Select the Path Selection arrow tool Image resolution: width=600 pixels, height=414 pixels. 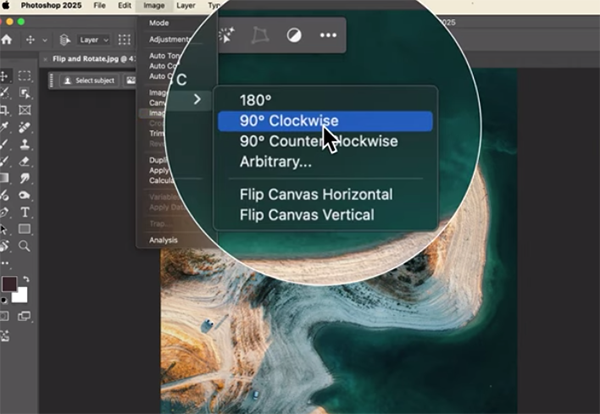pyautogui.click(x=3, y=229)
